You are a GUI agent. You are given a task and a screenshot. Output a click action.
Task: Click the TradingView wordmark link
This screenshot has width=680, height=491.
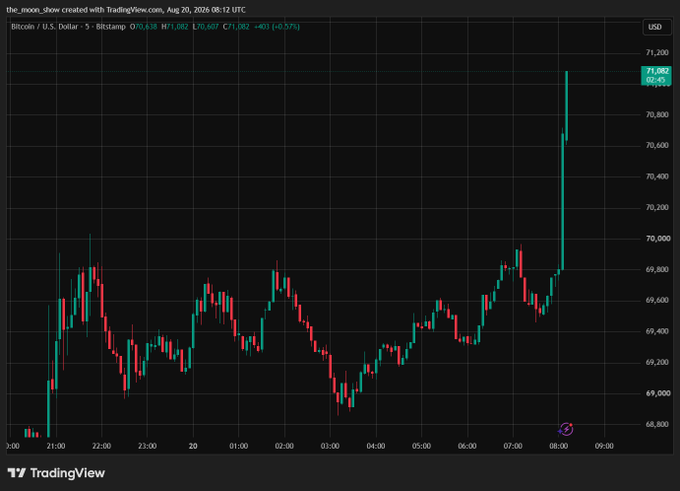(x=67, y=472)
